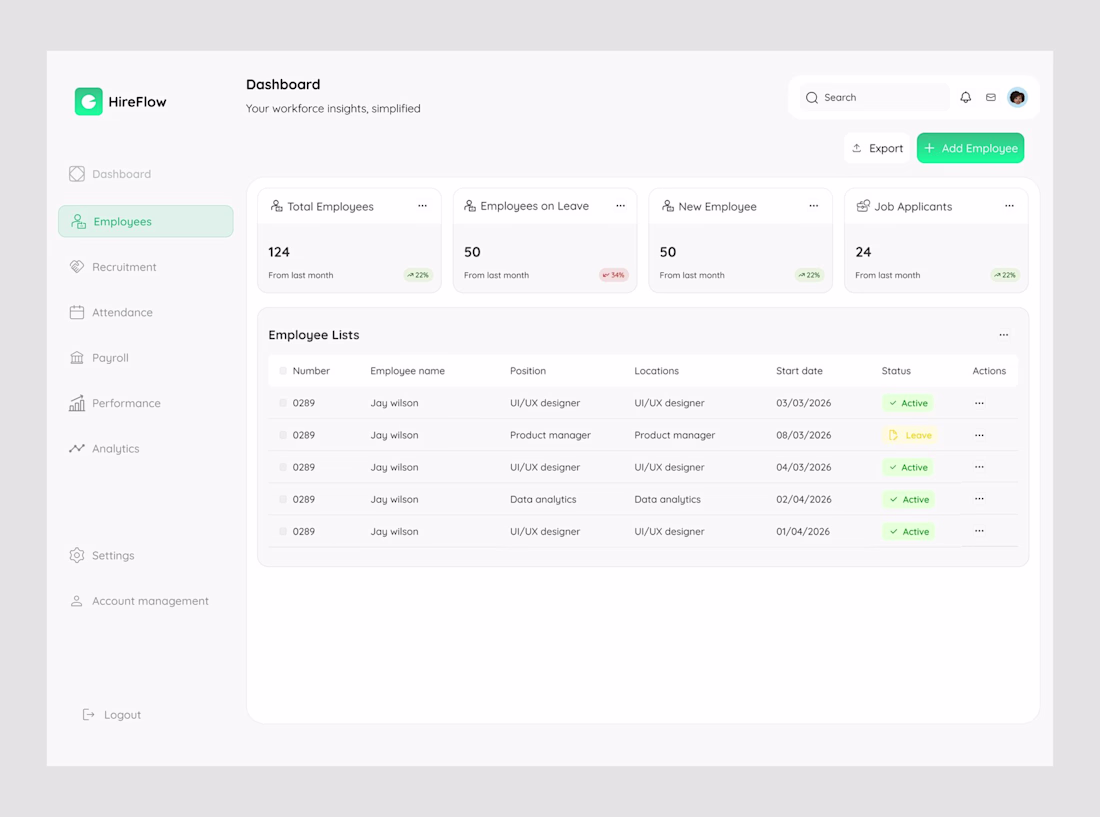Click the Job Applicants card icon

tap(863, 206)
